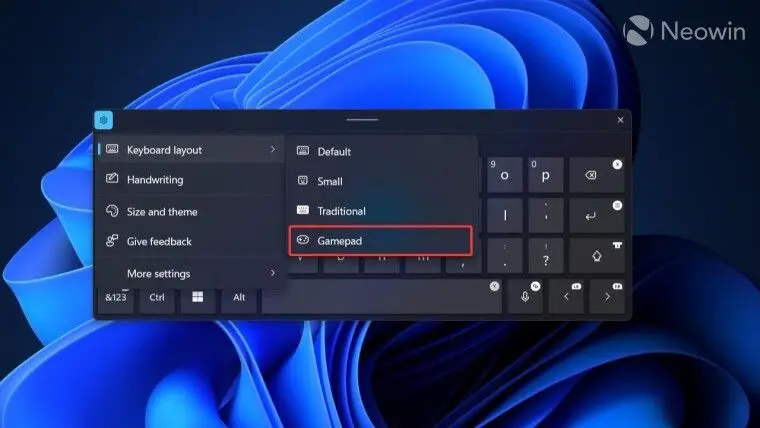
Task: Tap the Enter return key
Action: click(x=597, y=216)
